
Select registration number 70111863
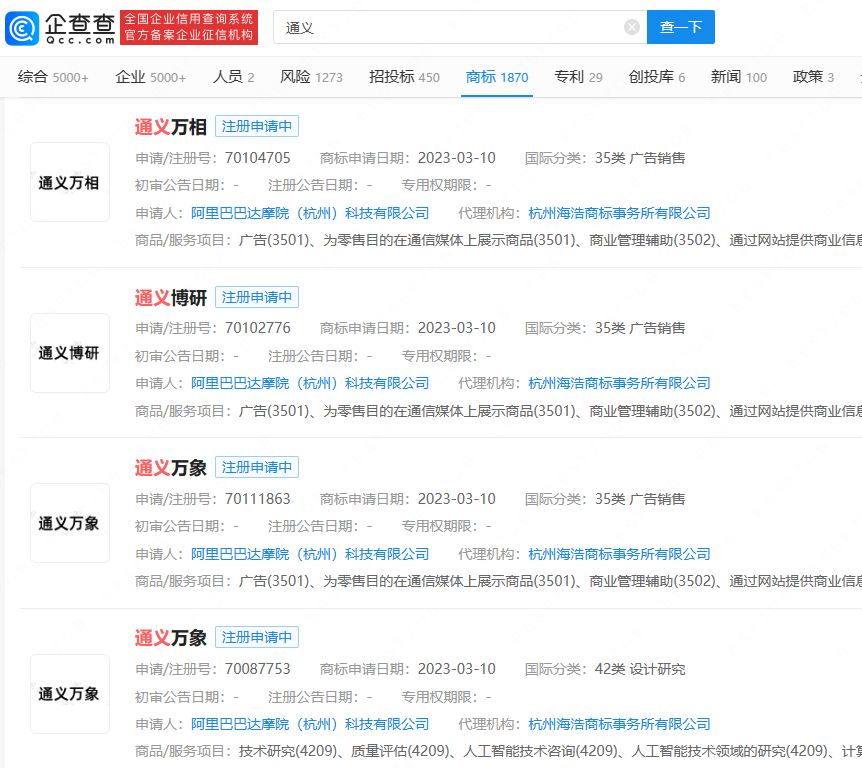(x=257, y=499)
